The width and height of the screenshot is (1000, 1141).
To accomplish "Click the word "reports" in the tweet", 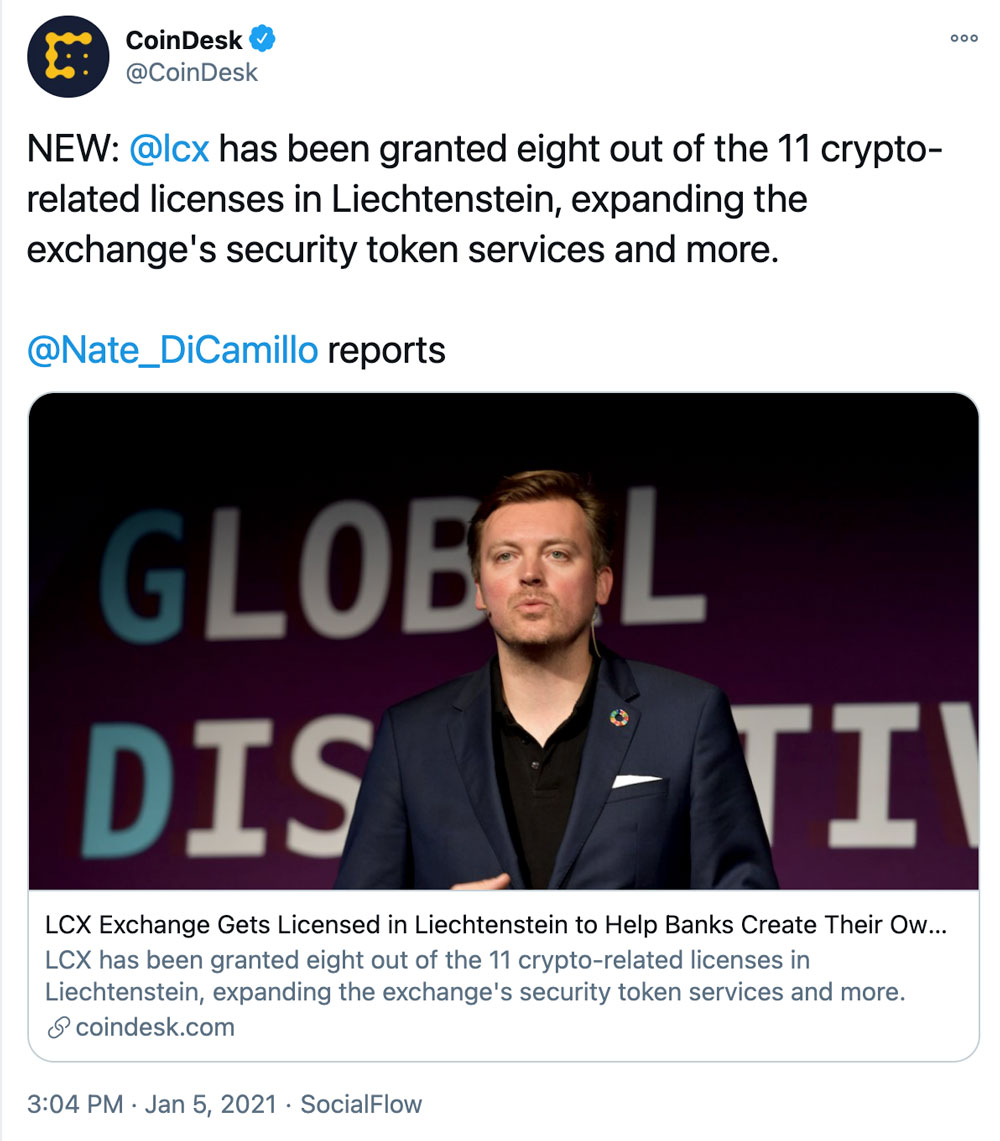I will [x=386, y=350].
